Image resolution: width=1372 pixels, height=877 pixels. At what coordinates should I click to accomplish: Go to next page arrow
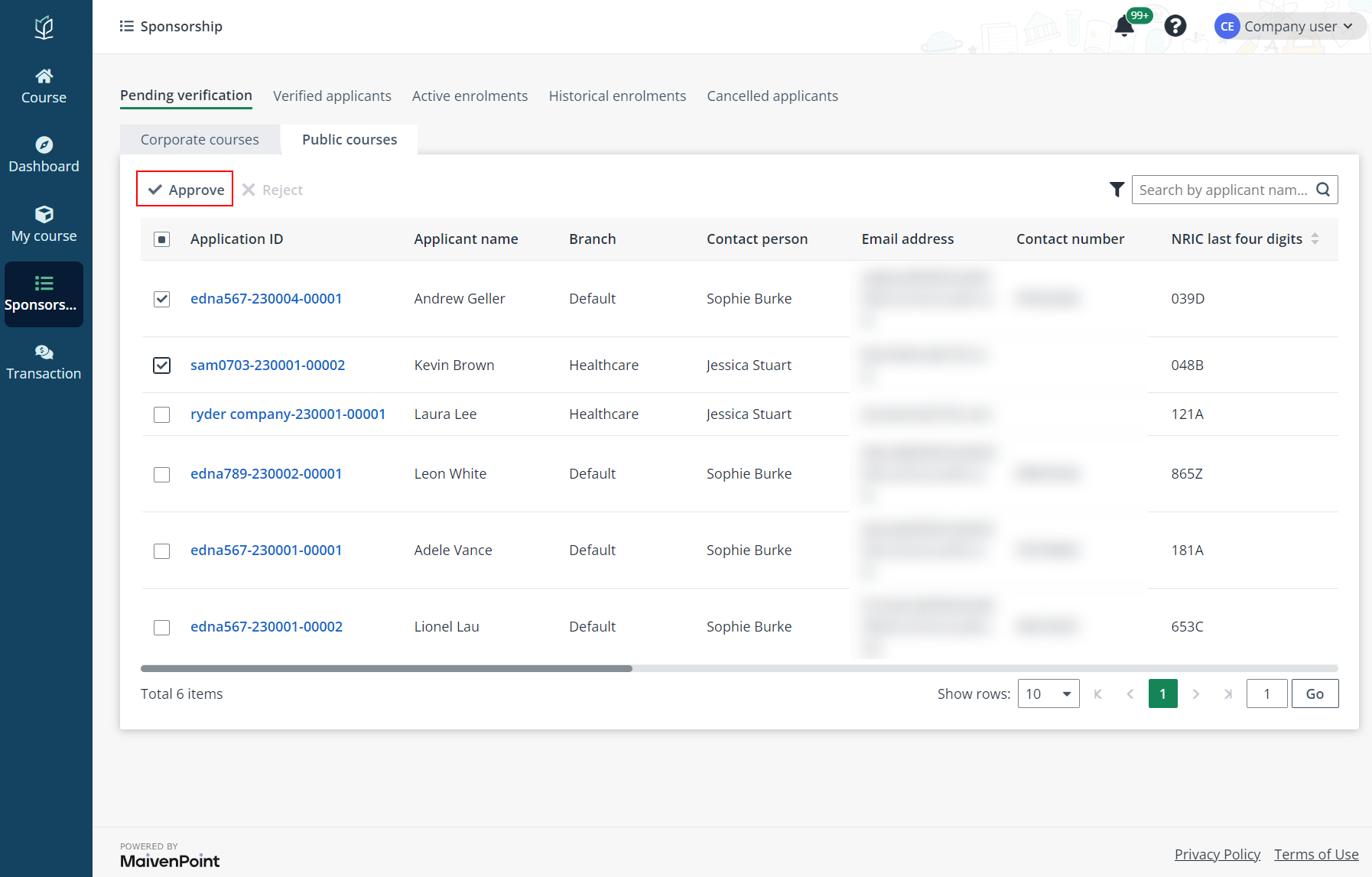point(1196,693)
